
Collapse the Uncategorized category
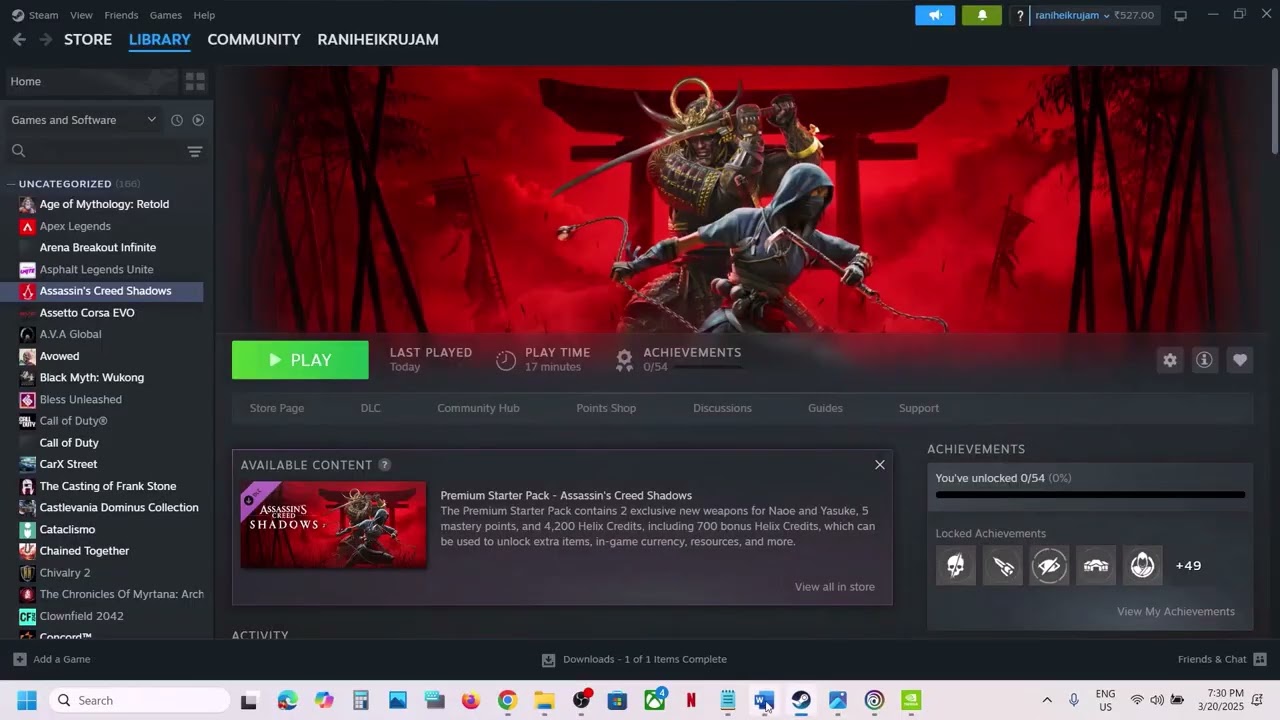[x=11, y=184]
